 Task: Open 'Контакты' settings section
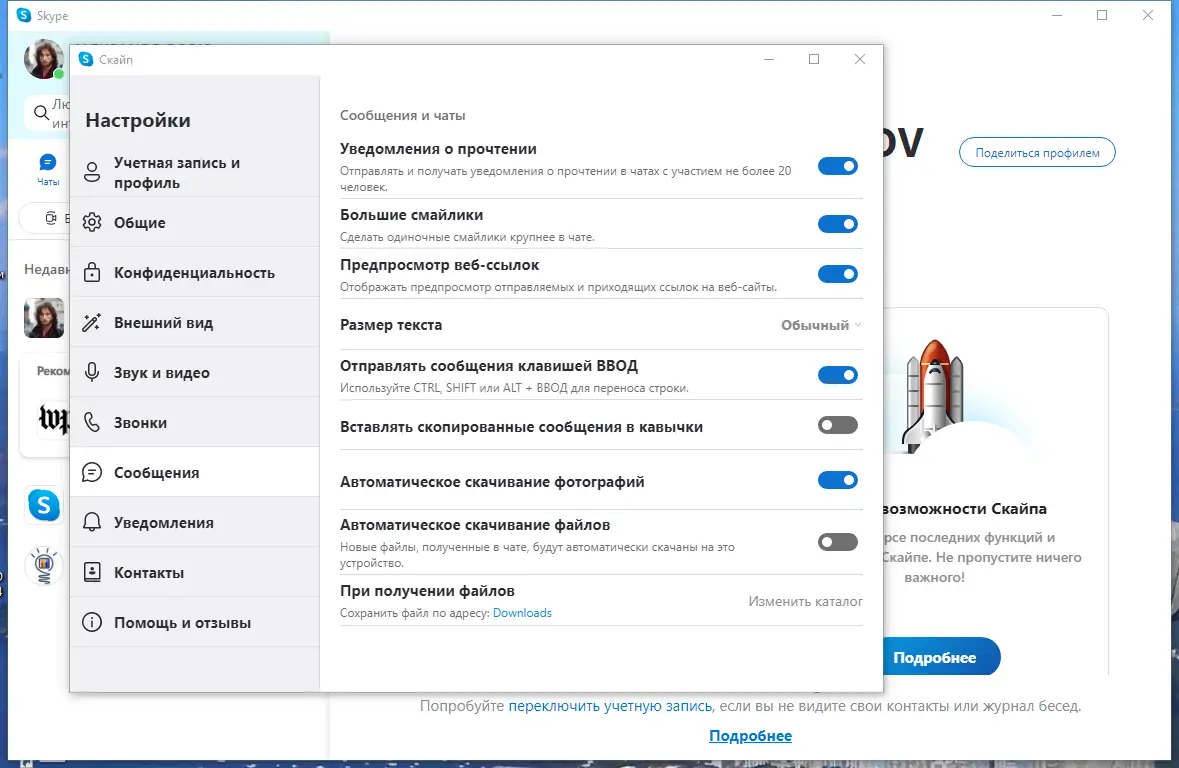[x=195, y=572]
